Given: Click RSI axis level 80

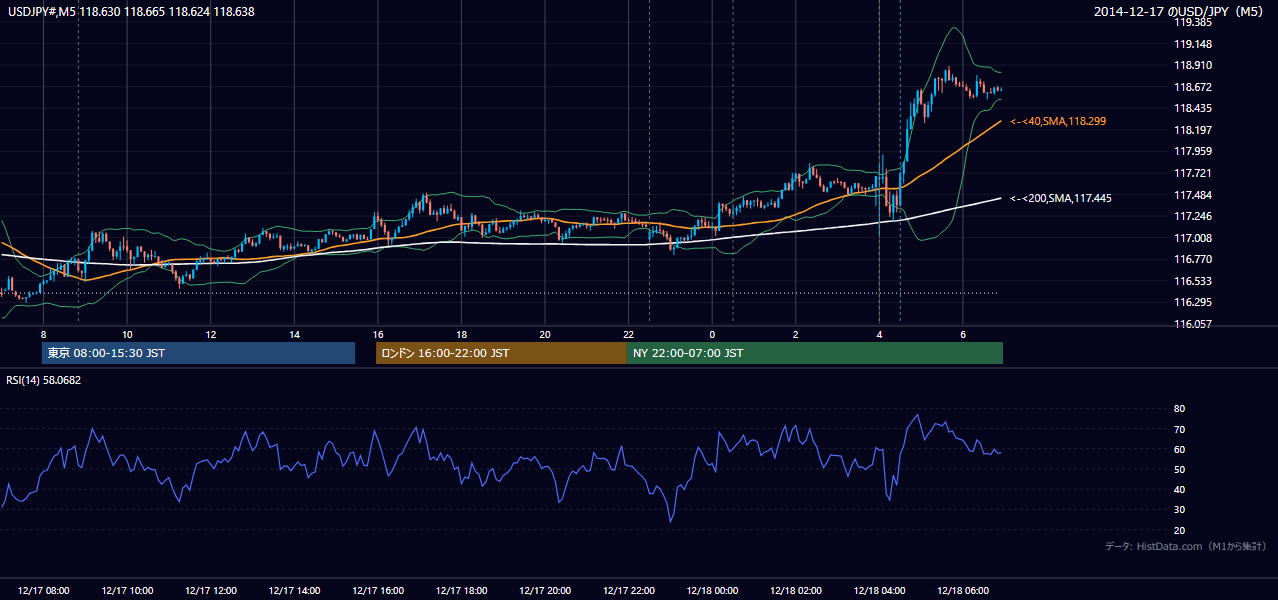Looking at the screenshot, I should point(1179,409).
